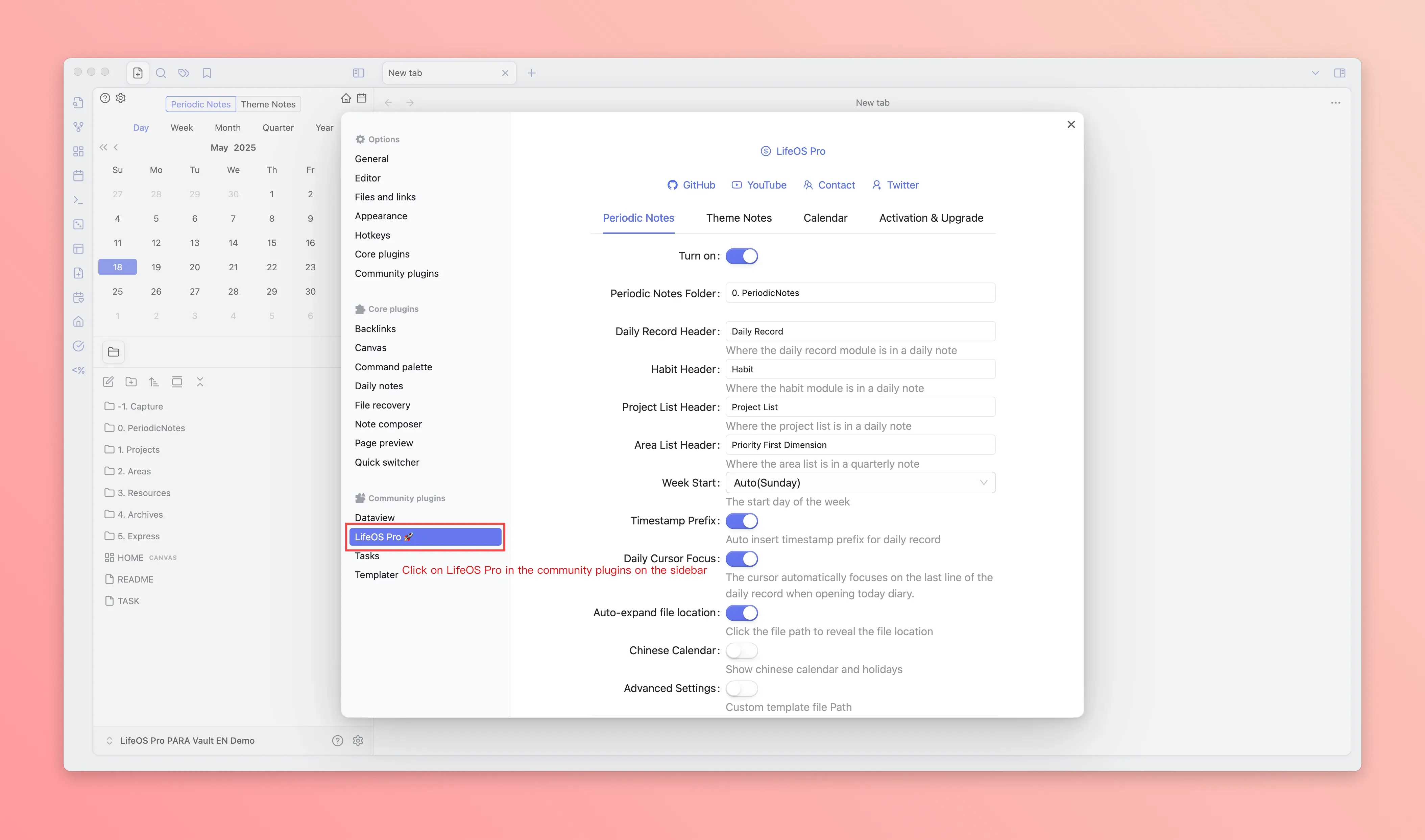1425x840 pixels.
Task: Enable the Advanced Settings toggle
Action: [x=742, y=688]
